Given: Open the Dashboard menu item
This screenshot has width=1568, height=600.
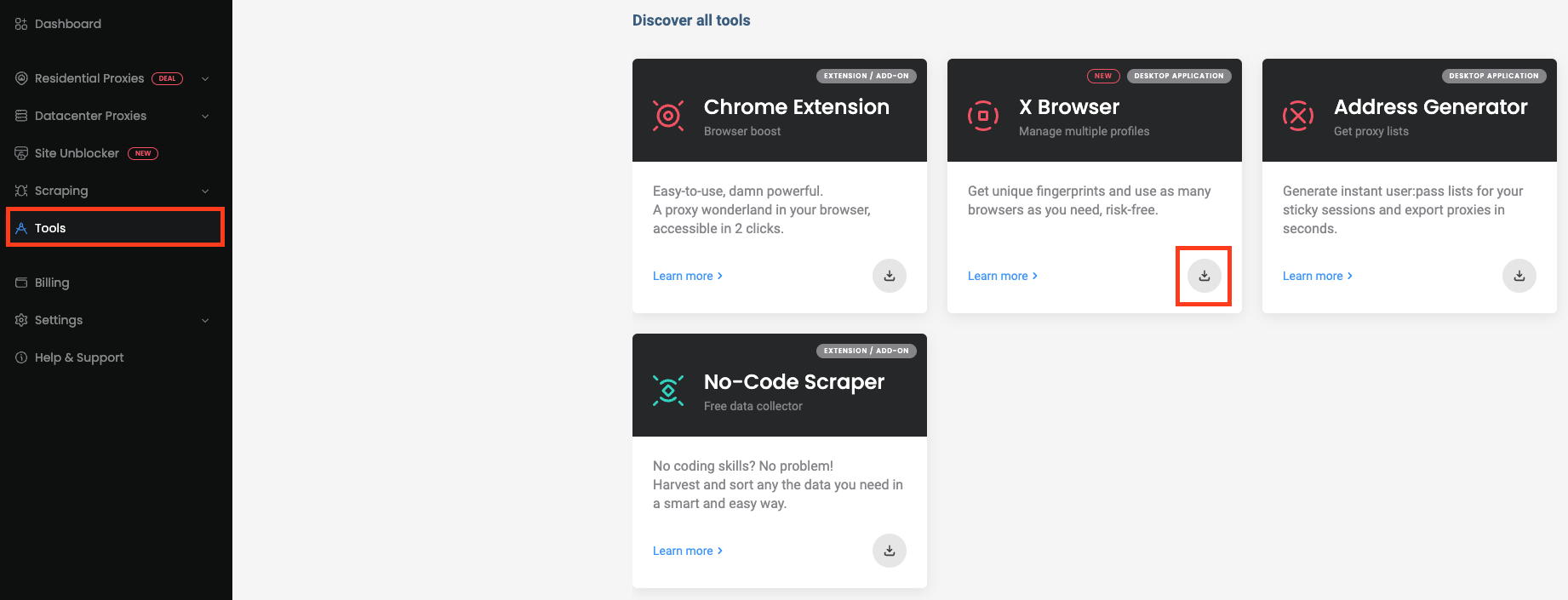Looking at the screenshot, I should 67,24.
